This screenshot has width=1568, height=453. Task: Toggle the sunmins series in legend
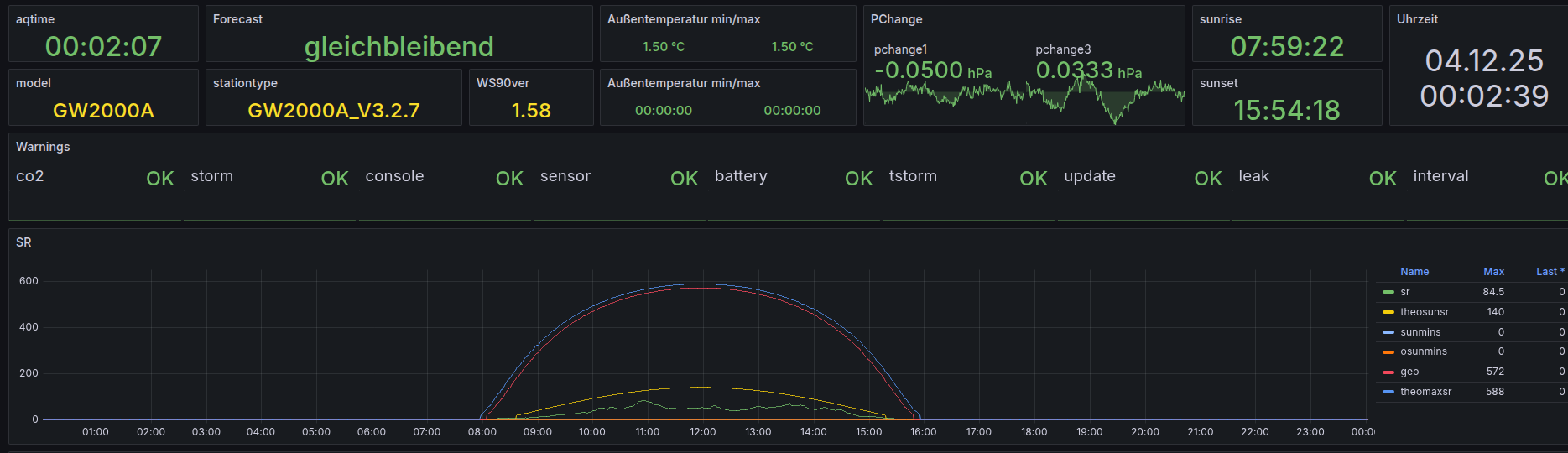click(x=1420, y=332)
